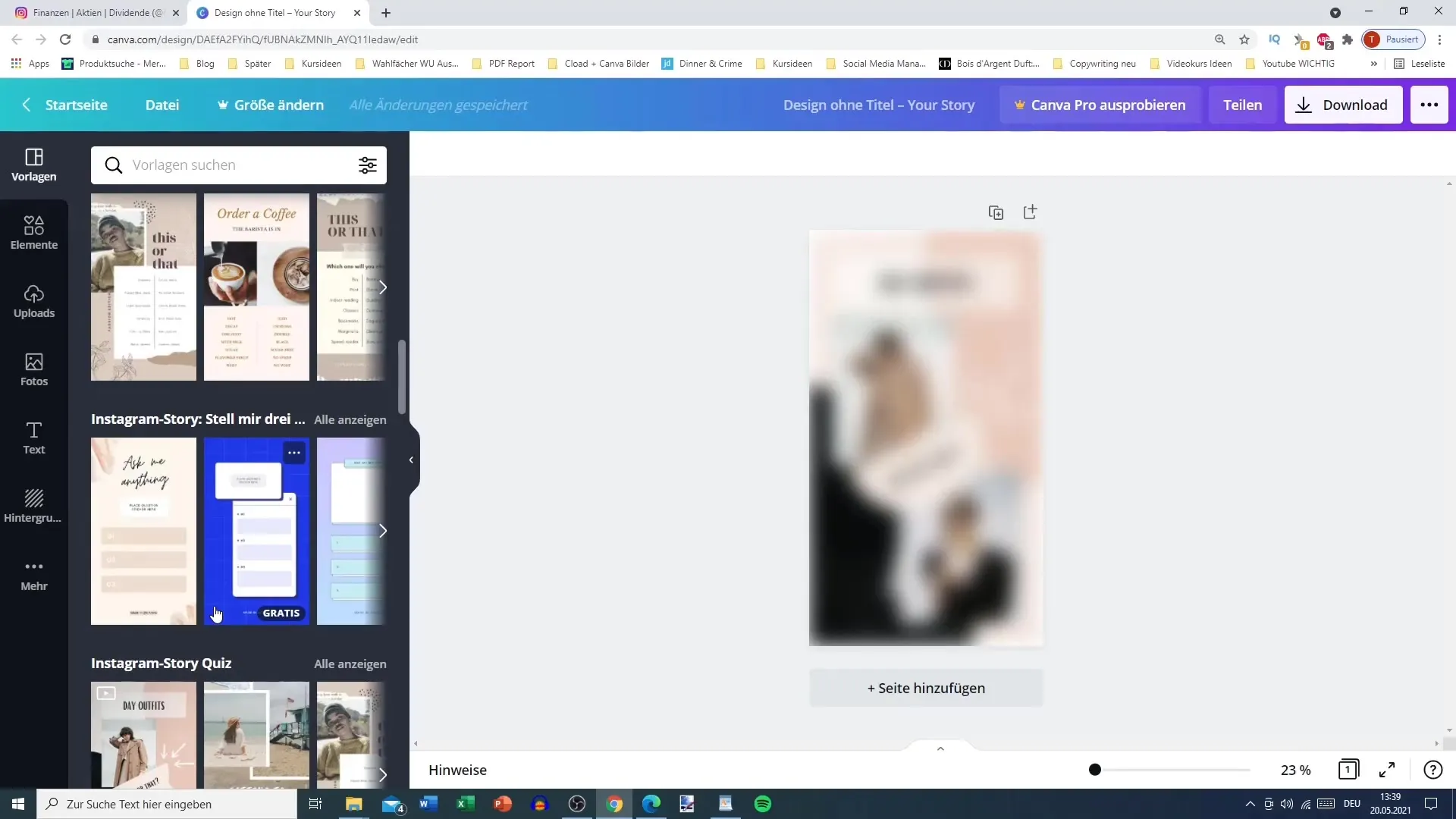Screen dimensions: 1456x819
Task: Click the Alle anzeigen link in Story Quiz section
Action: click(351, 663)
